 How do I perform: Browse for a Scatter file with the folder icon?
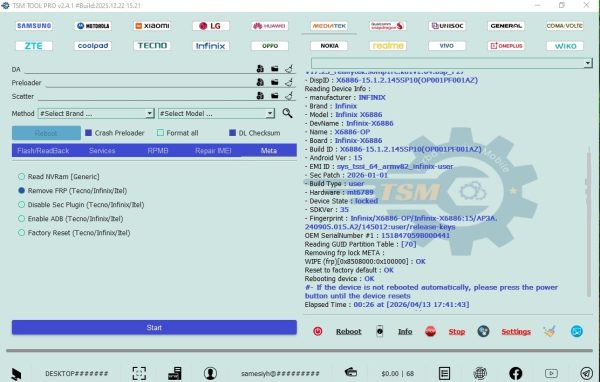pos(275,96)
